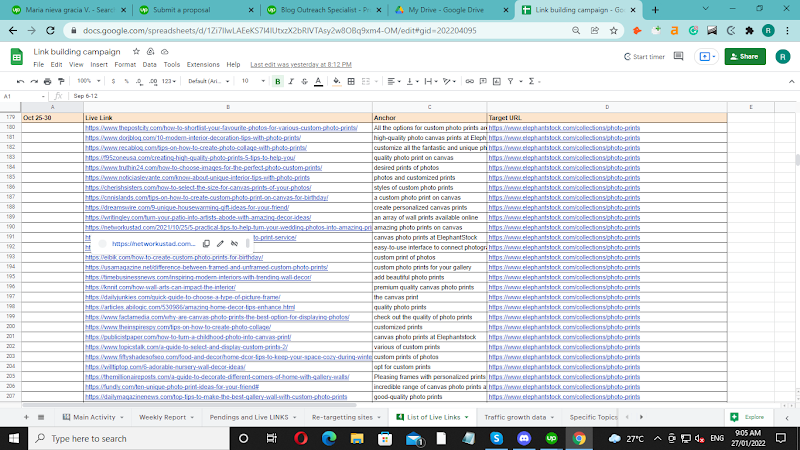
Task: Toggle Bold formatting
Action: click(278, 81)
